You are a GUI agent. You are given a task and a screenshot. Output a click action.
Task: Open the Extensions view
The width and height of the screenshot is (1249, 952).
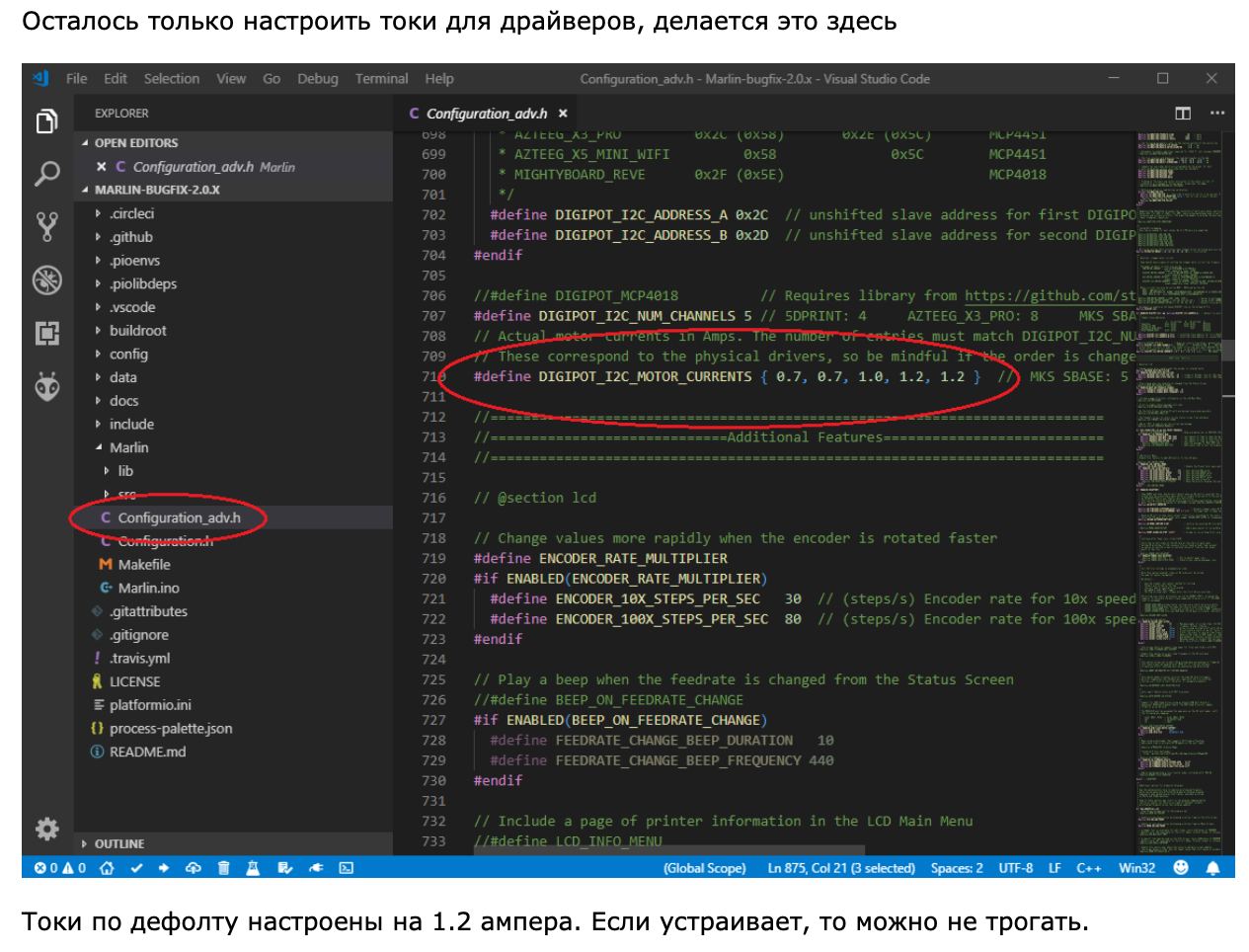click(46, 333)
